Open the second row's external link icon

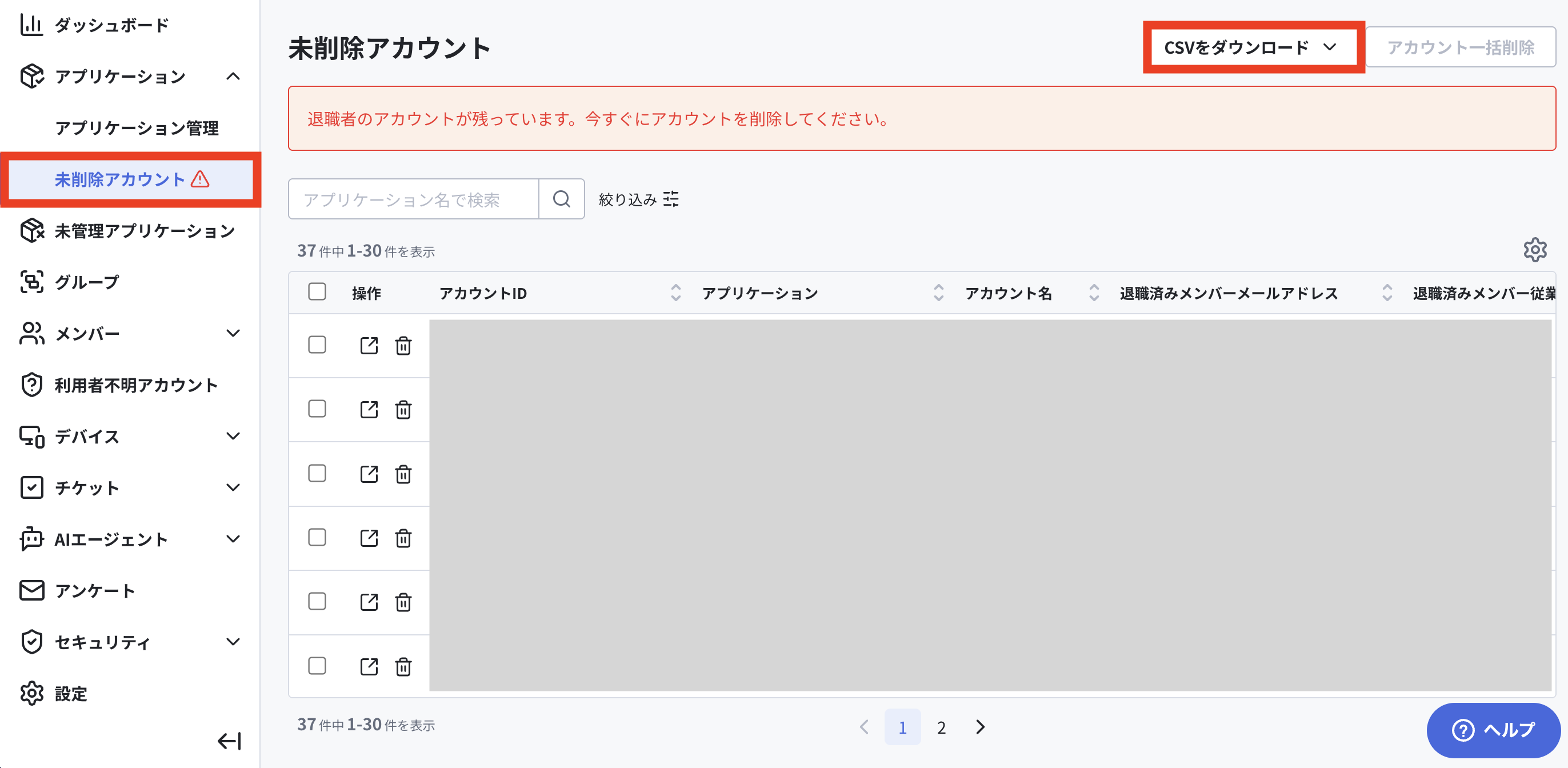click(369, 410)
